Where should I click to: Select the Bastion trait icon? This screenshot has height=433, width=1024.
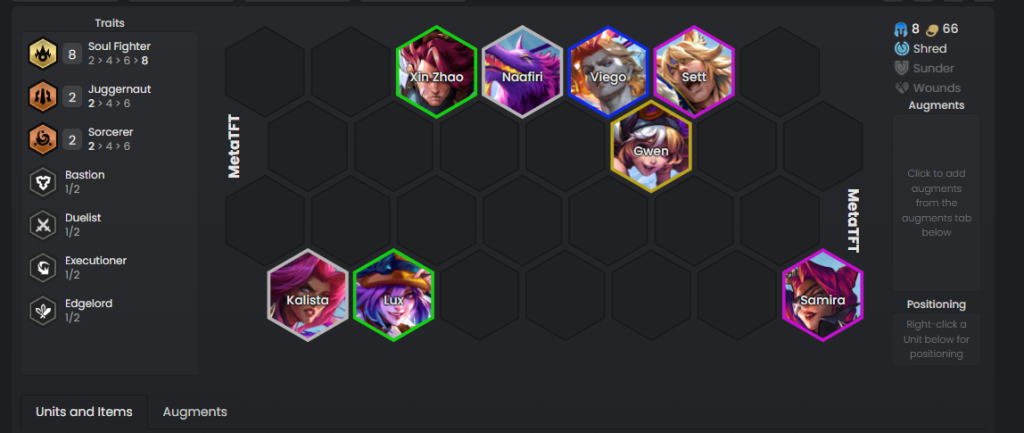tap(43, 182)
